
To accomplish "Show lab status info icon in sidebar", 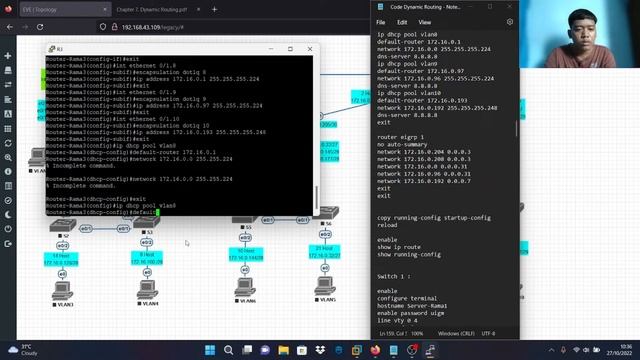I will 8,172.
